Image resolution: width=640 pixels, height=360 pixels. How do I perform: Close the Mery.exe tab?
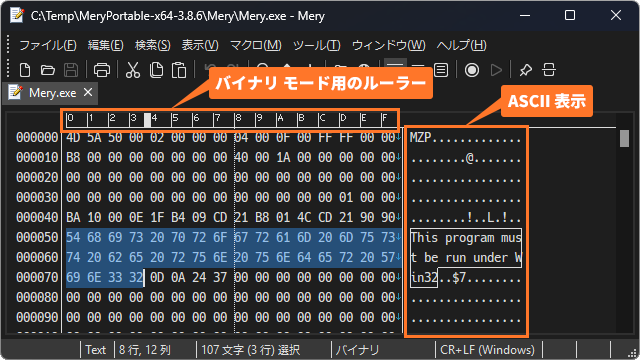(x=88, y=92)
